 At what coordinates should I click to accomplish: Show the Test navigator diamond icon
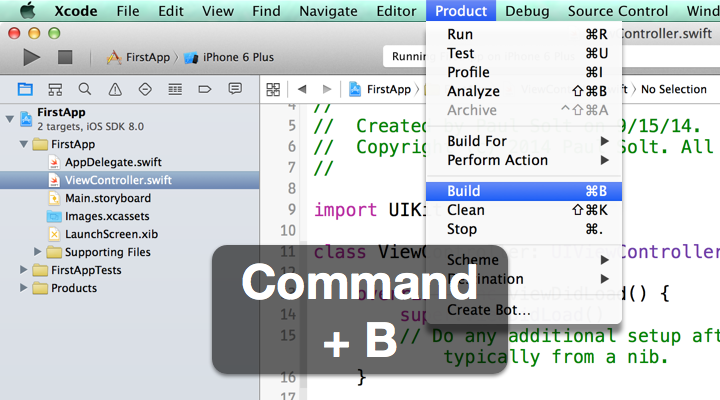tap(145, 89)
